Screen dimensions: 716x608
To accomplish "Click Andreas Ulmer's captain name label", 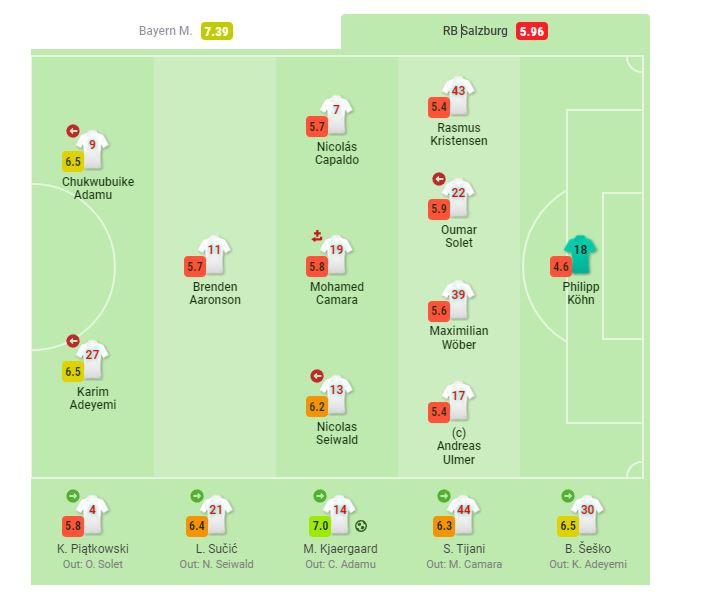I will (x=458, y=446).
